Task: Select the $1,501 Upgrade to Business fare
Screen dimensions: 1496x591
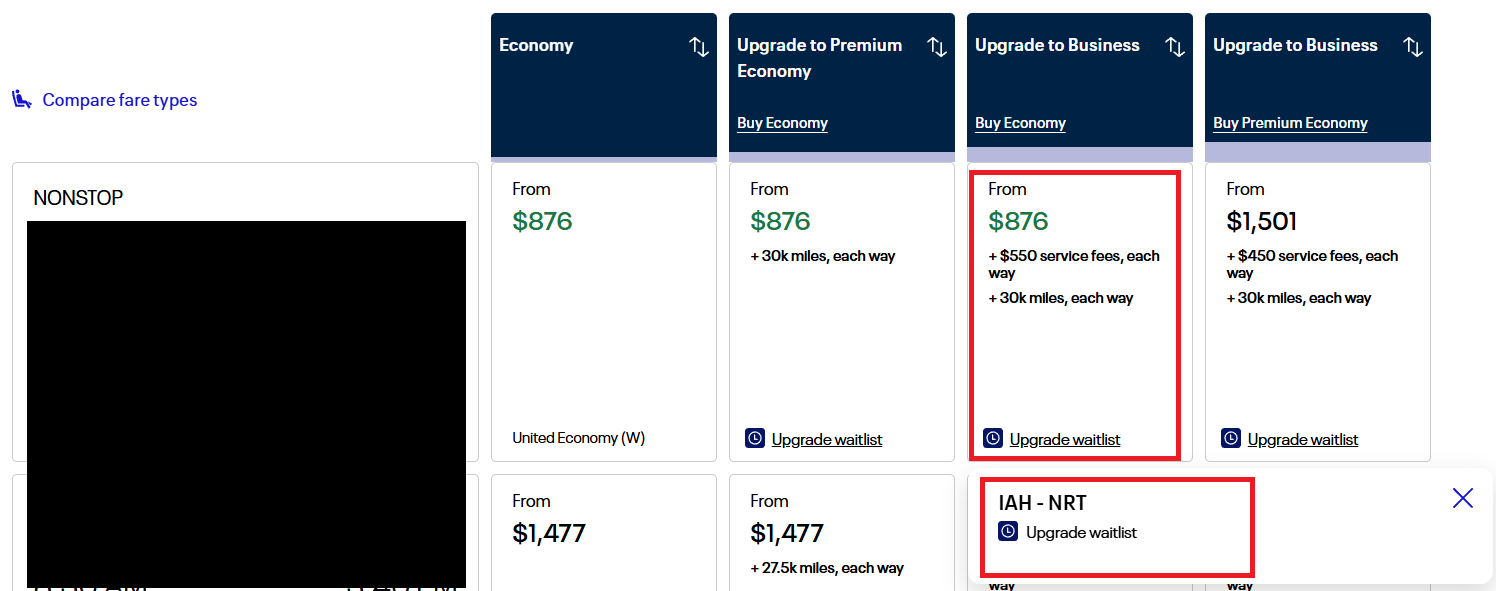Action: point(1318,312)
